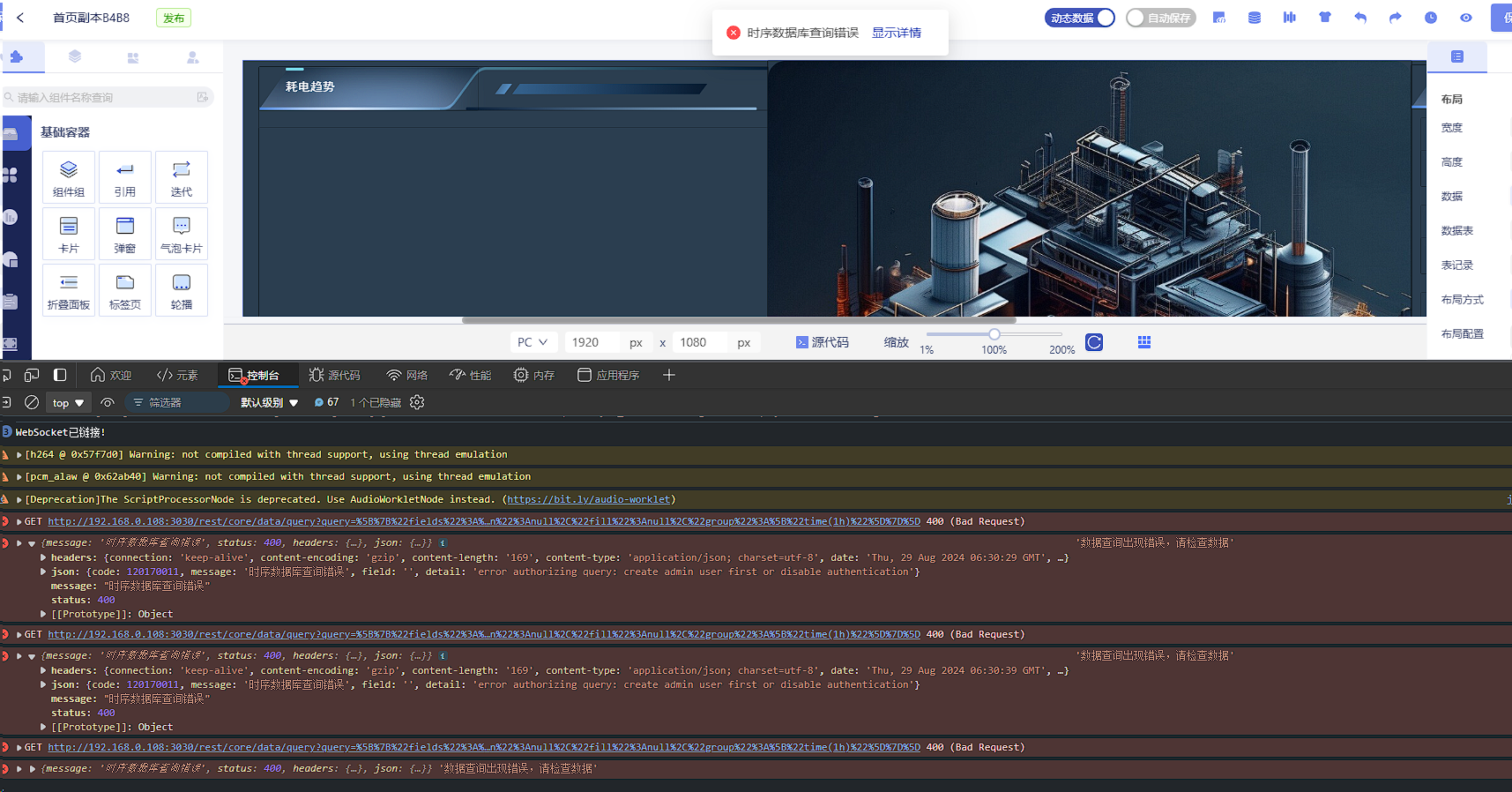Select the 耗电趋势 panel title
The height and width of the screenshot is (792, 1512).
(310, 86)
